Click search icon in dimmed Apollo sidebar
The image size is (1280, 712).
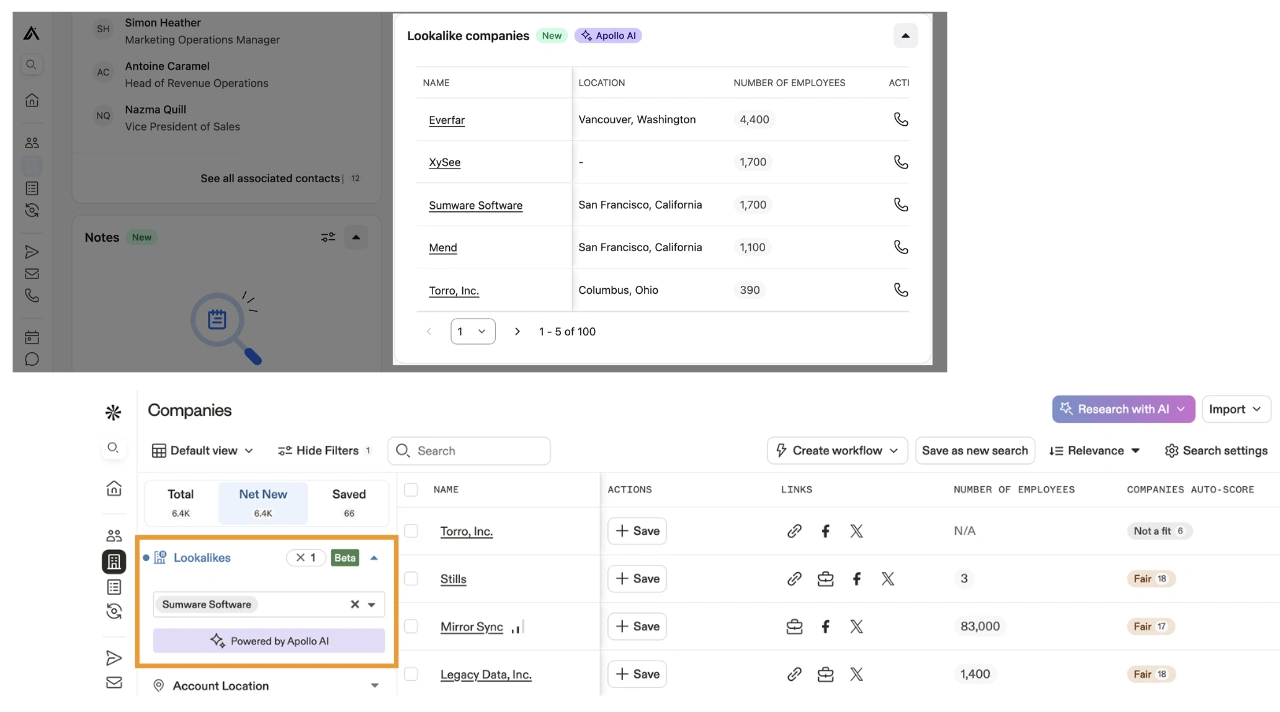(32, 65)
